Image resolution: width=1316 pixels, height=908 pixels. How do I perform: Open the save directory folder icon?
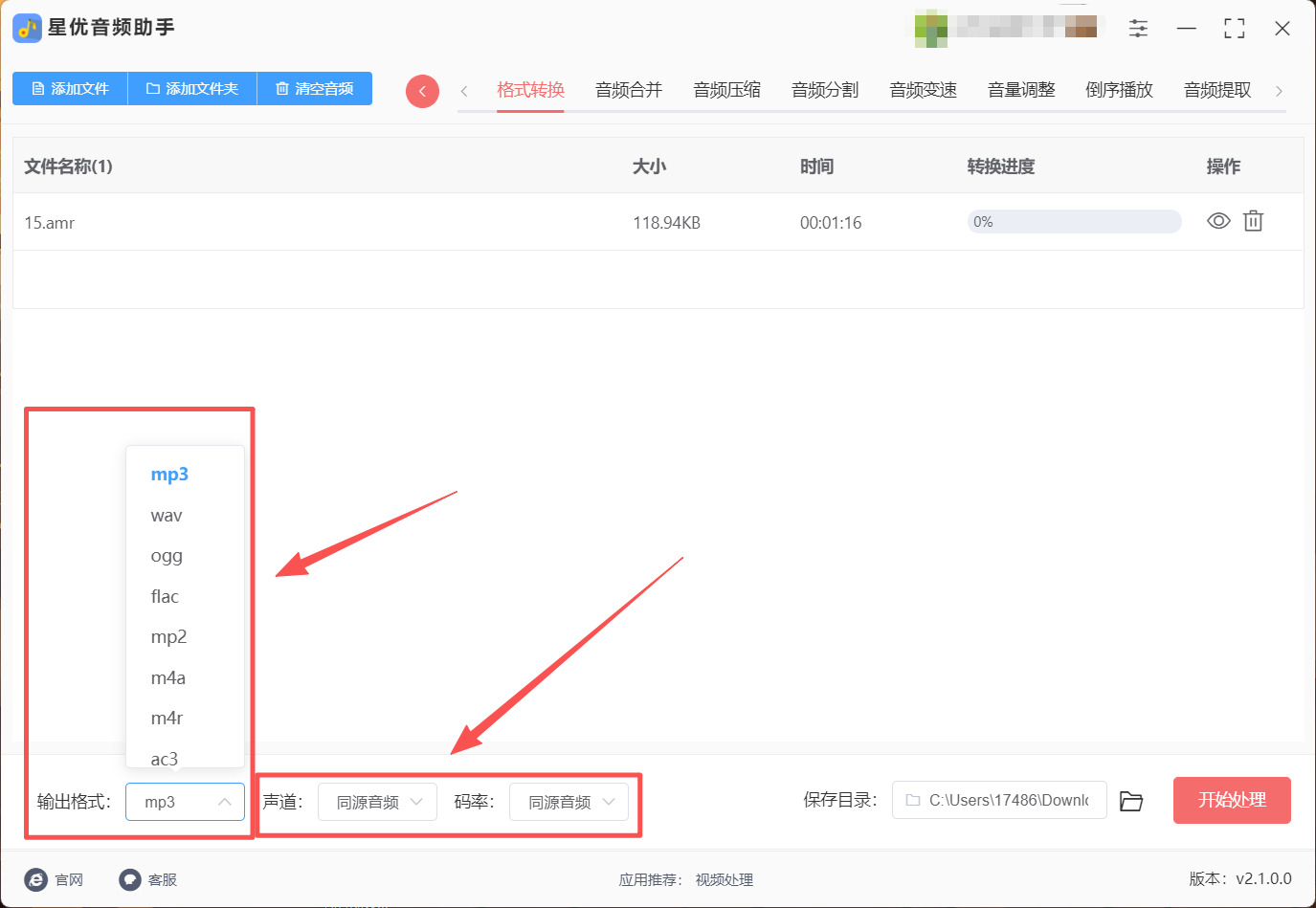(1131, 801)
